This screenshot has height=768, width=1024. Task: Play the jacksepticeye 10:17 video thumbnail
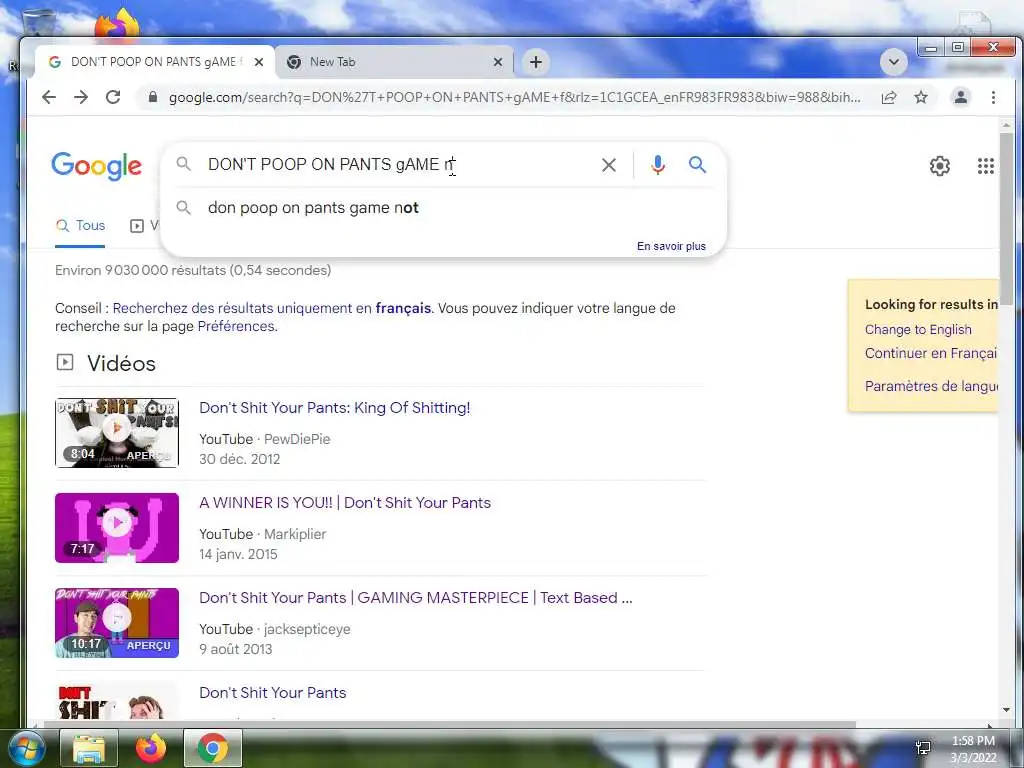pos(117,622)
